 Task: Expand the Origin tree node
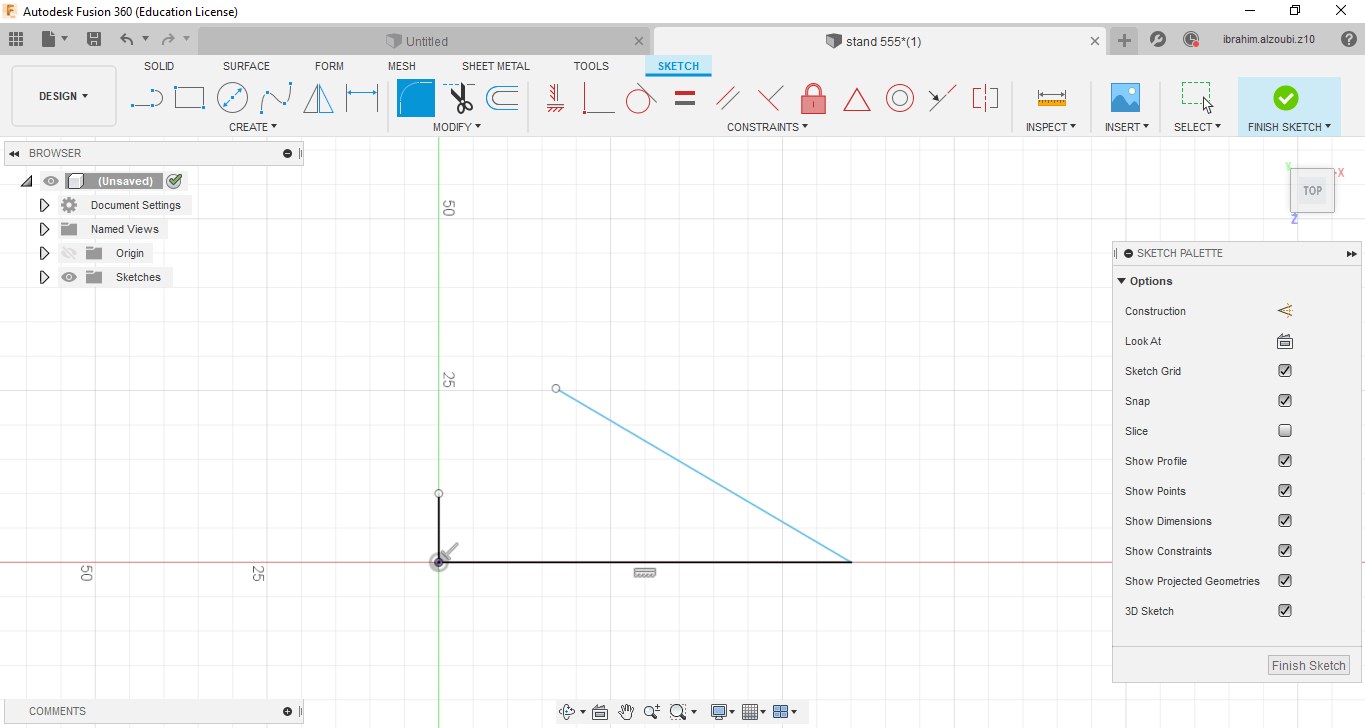(44, 253)
